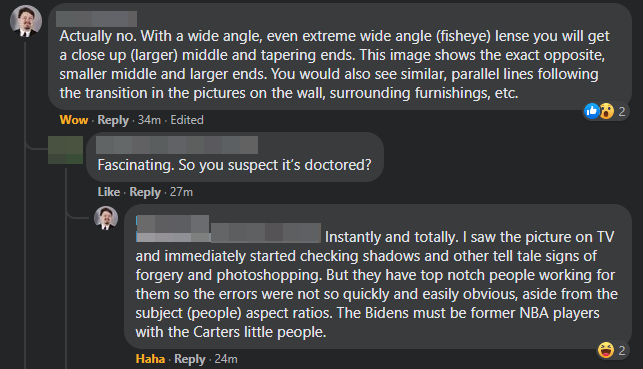The height and width of the screenshot is (369, 643).
Task: Click the wow emoji reaction icon
Action: pos(606,111)
